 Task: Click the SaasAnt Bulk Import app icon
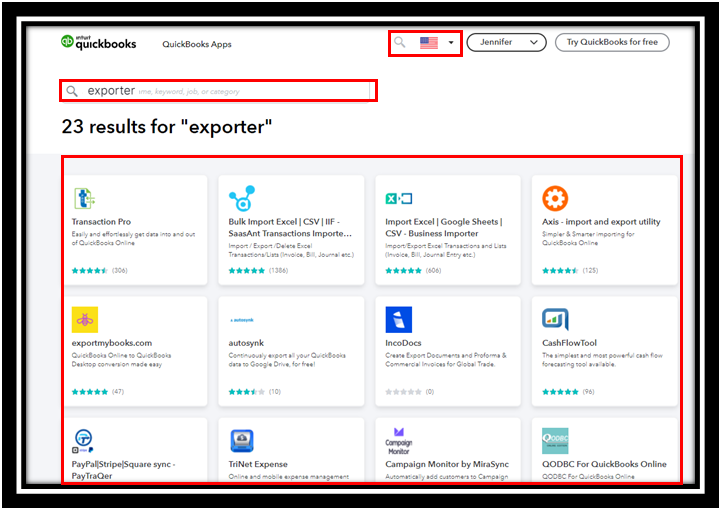pos(242,198)
